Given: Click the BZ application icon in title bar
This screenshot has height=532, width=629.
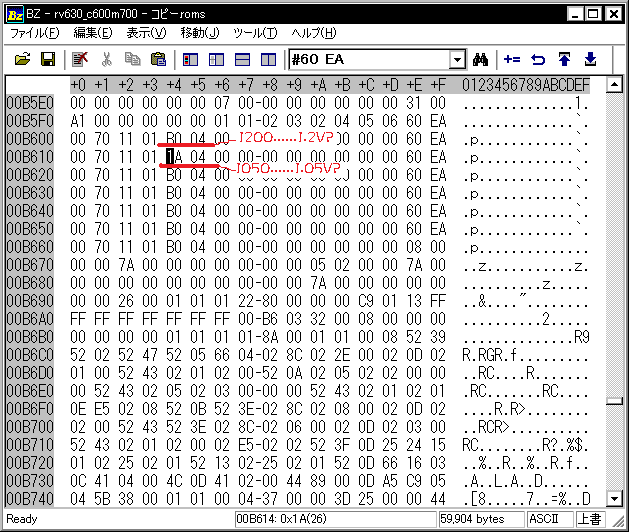Looking at the screenshot, I should [x=15, y=15].
